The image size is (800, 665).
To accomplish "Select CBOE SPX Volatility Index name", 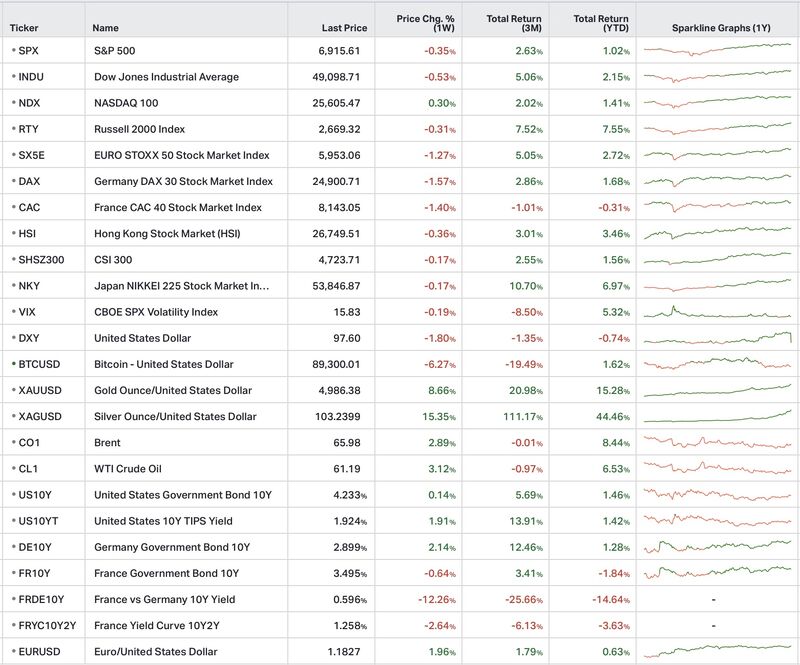I will pyautogui.click(x=156, y=312).
